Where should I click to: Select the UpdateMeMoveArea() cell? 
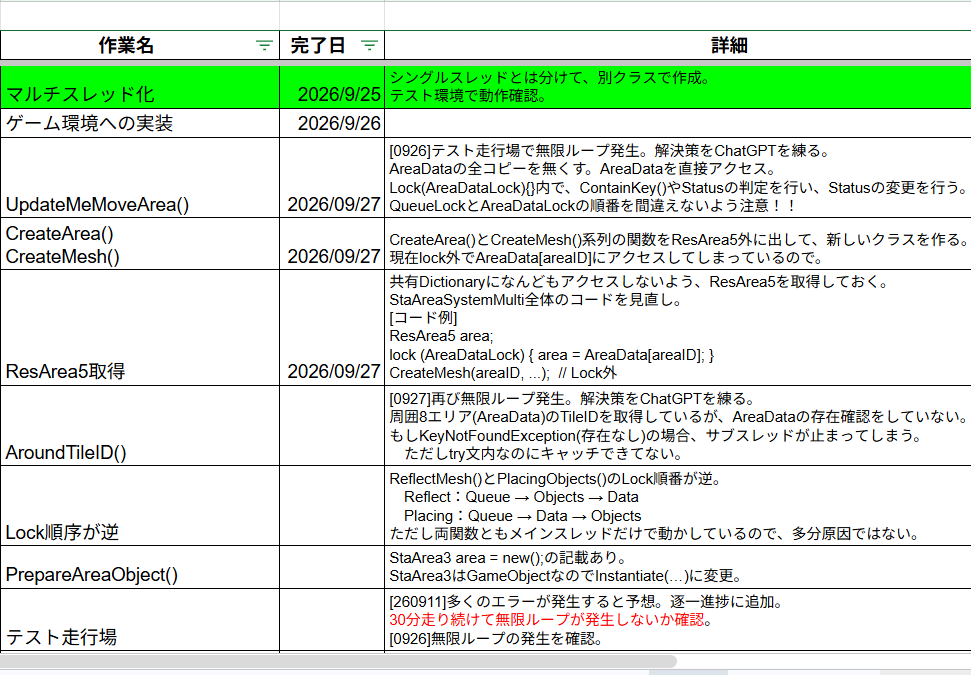point(140,178)
